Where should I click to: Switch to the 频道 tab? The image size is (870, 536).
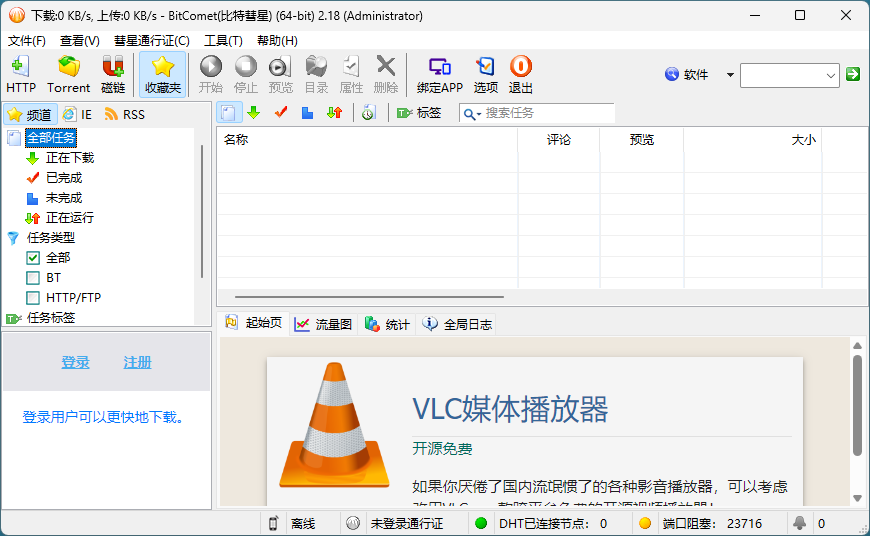(31, 115)
